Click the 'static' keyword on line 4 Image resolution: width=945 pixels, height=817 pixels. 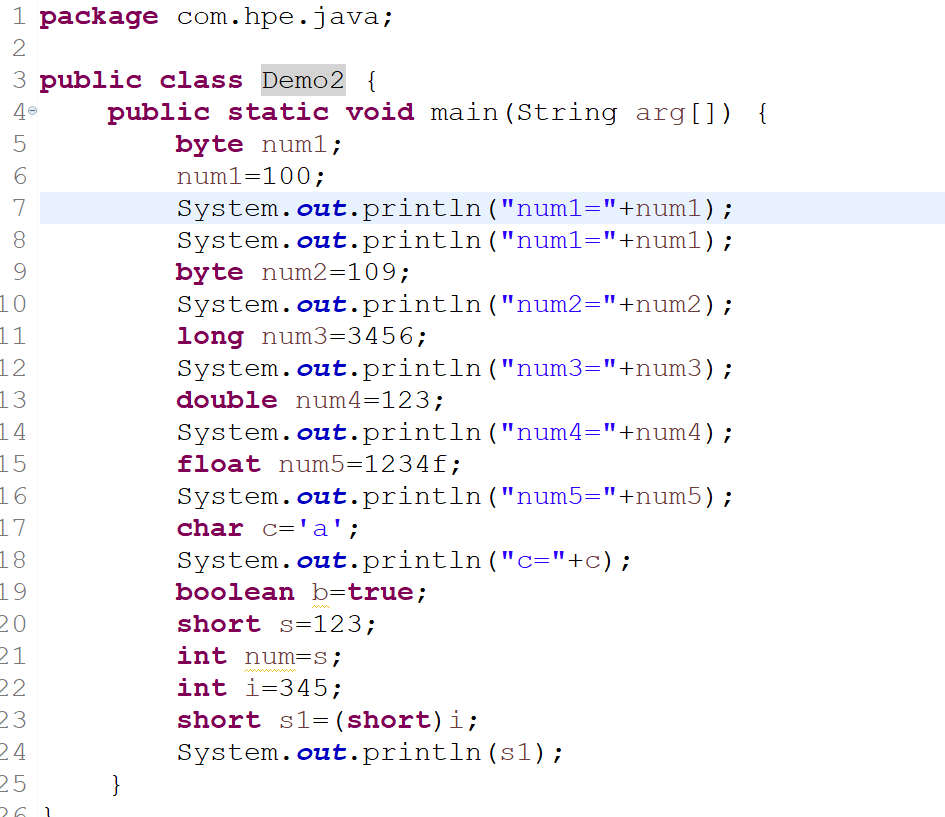[278, 113]
